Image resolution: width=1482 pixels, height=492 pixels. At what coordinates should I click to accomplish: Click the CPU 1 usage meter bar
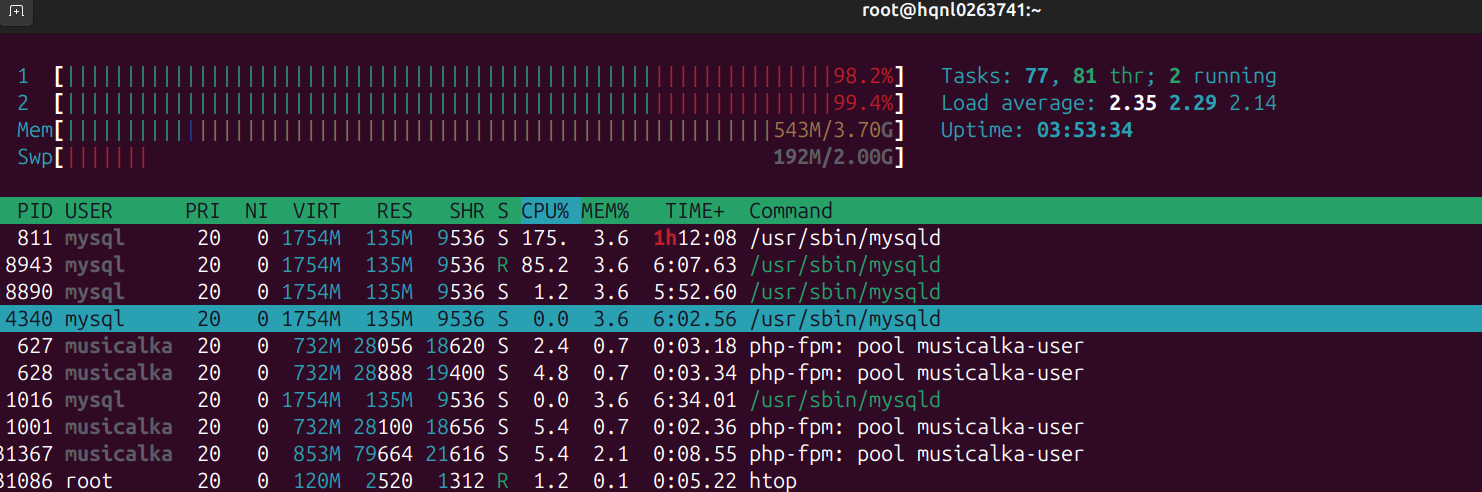(x=480, y=76)
